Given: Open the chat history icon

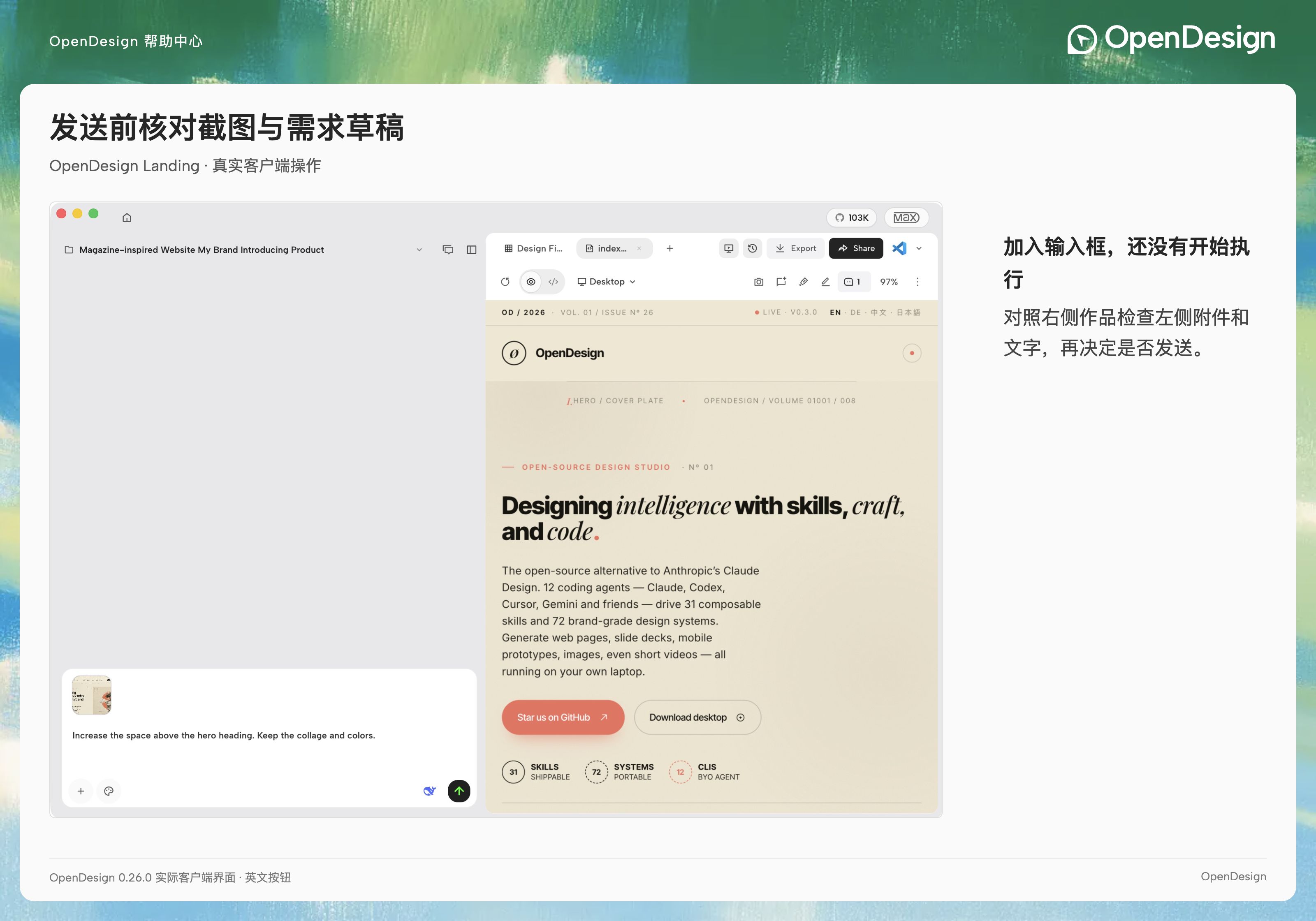Looking at the screenshot, I should tap(448, 249).
